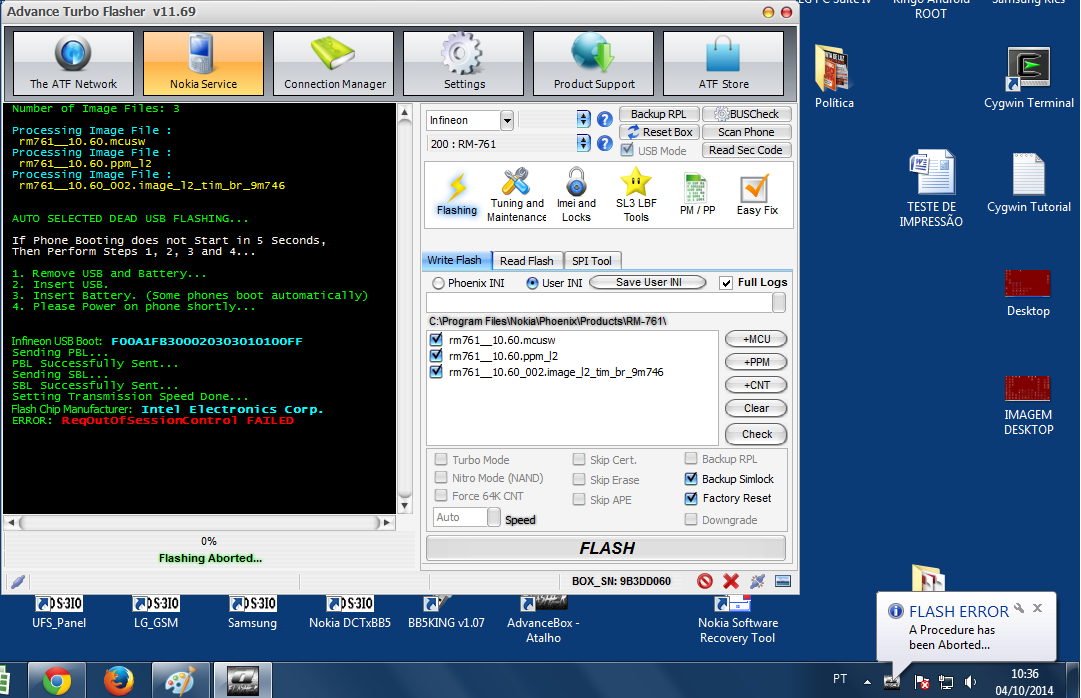Open the Auto speed dropdown
1081x698 pixels.
[494, 517]
